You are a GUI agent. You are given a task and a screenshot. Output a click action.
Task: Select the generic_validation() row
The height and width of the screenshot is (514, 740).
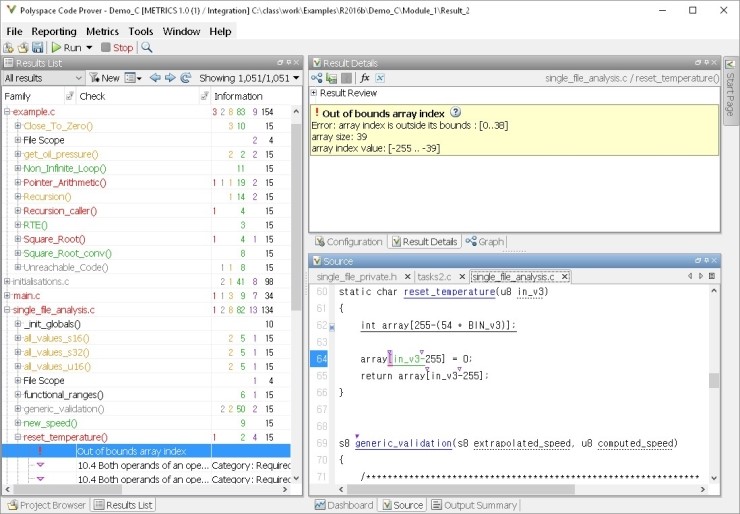(x=146, y=409)
